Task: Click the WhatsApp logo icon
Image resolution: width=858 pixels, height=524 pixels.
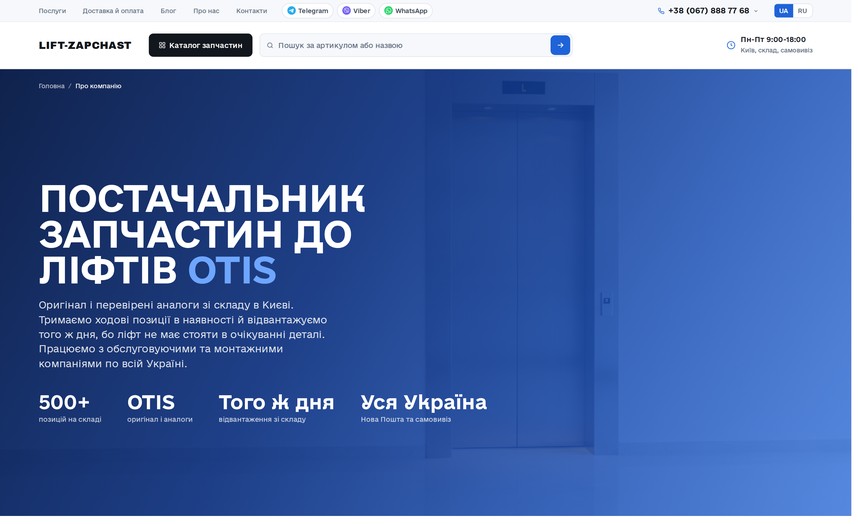Action: click(x=388, y=11)
